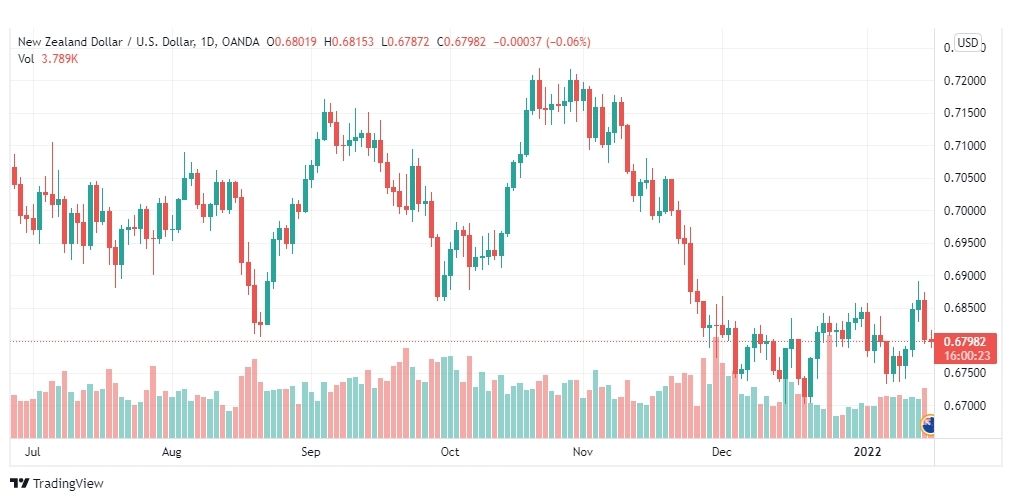Click the OANDA data source in legend
This screenshot has height=501, width=1012.
pos(240,42)
